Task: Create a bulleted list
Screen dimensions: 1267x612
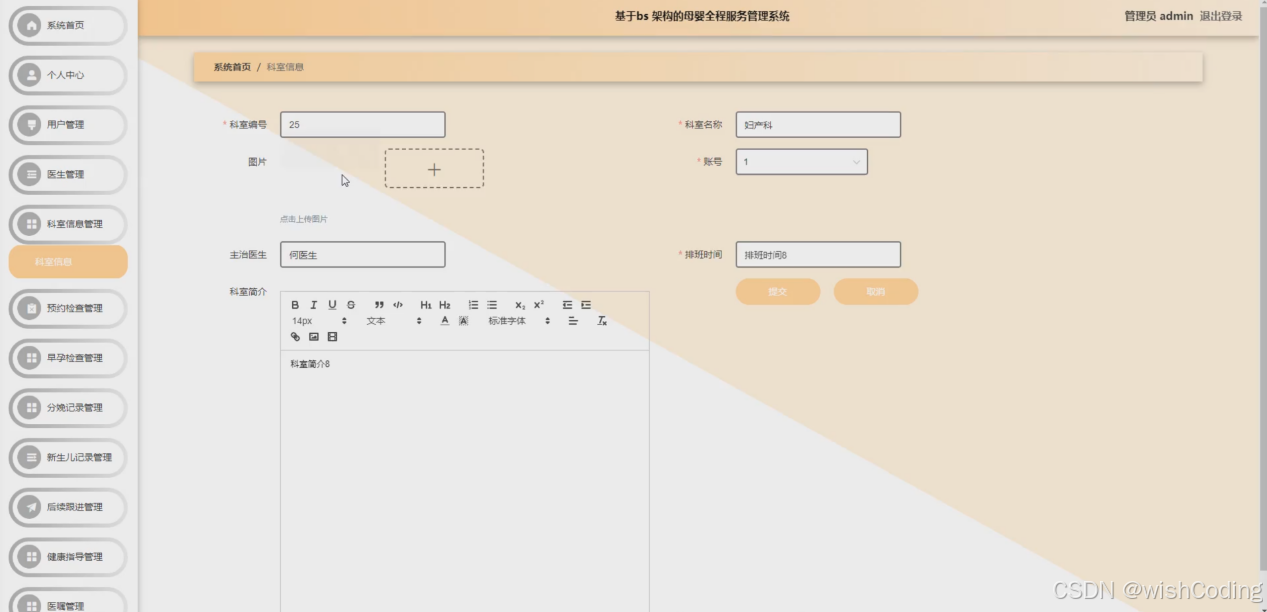Action: coord(492,305)
